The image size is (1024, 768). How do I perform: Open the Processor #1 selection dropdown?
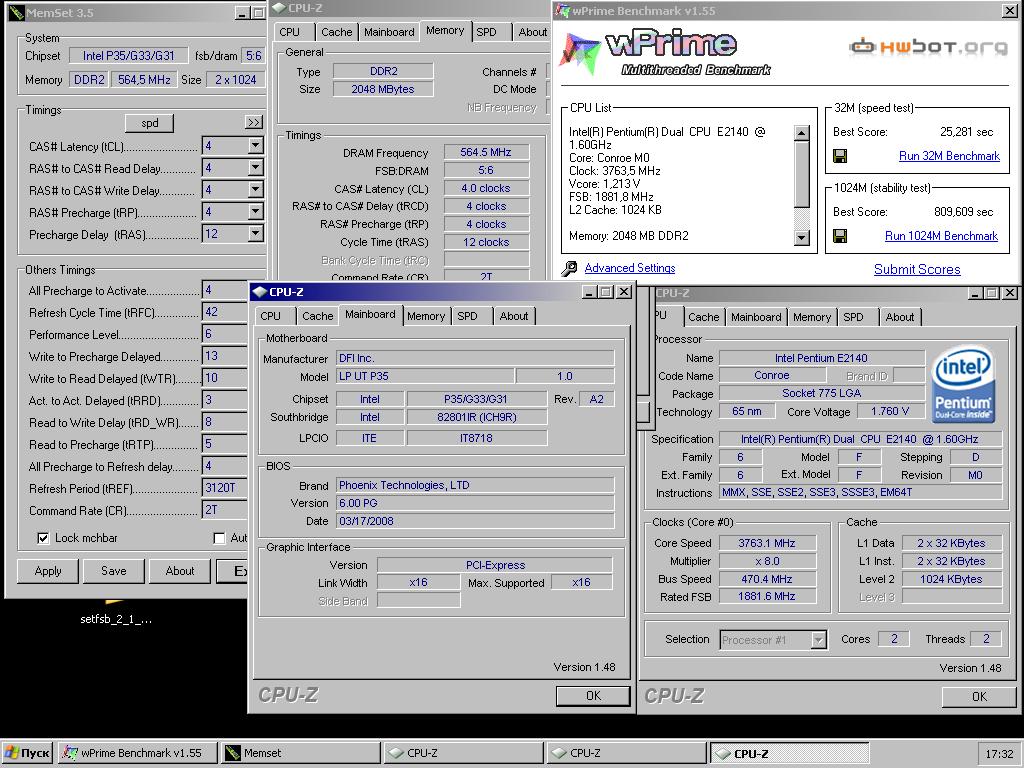[x=818, y=640]
